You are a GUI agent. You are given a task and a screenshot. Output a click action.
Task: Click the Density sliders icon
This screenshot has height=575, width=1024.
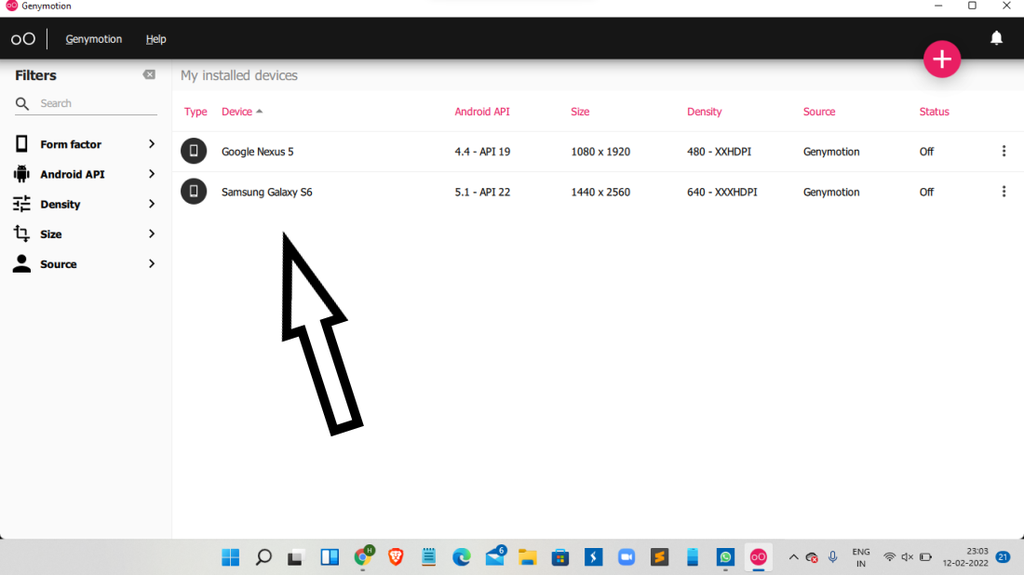[22, 204]
